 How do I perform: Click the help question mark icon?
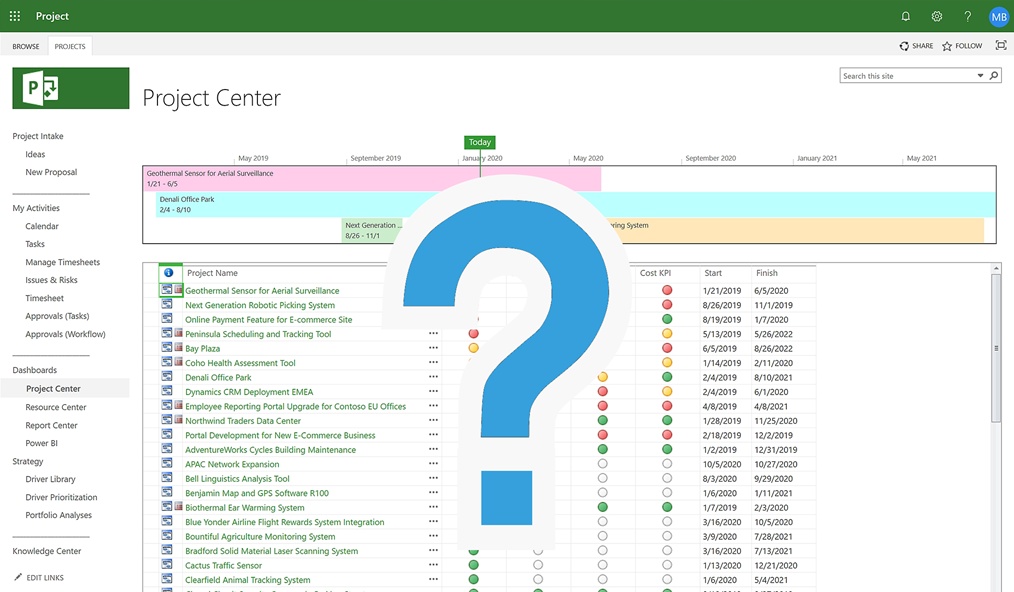pyautogui.click(x=967, y=16)
